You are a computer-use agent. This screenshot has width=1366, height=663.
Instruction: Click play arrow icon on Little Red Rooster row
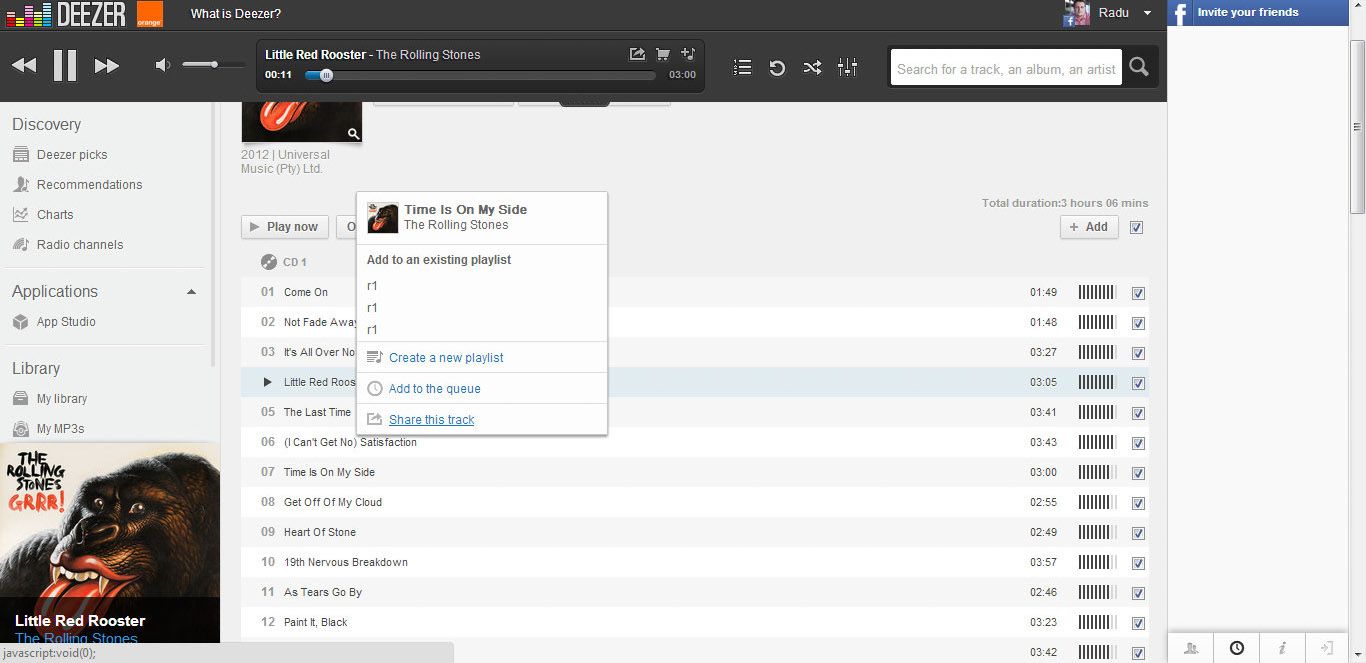pos(267,382)
